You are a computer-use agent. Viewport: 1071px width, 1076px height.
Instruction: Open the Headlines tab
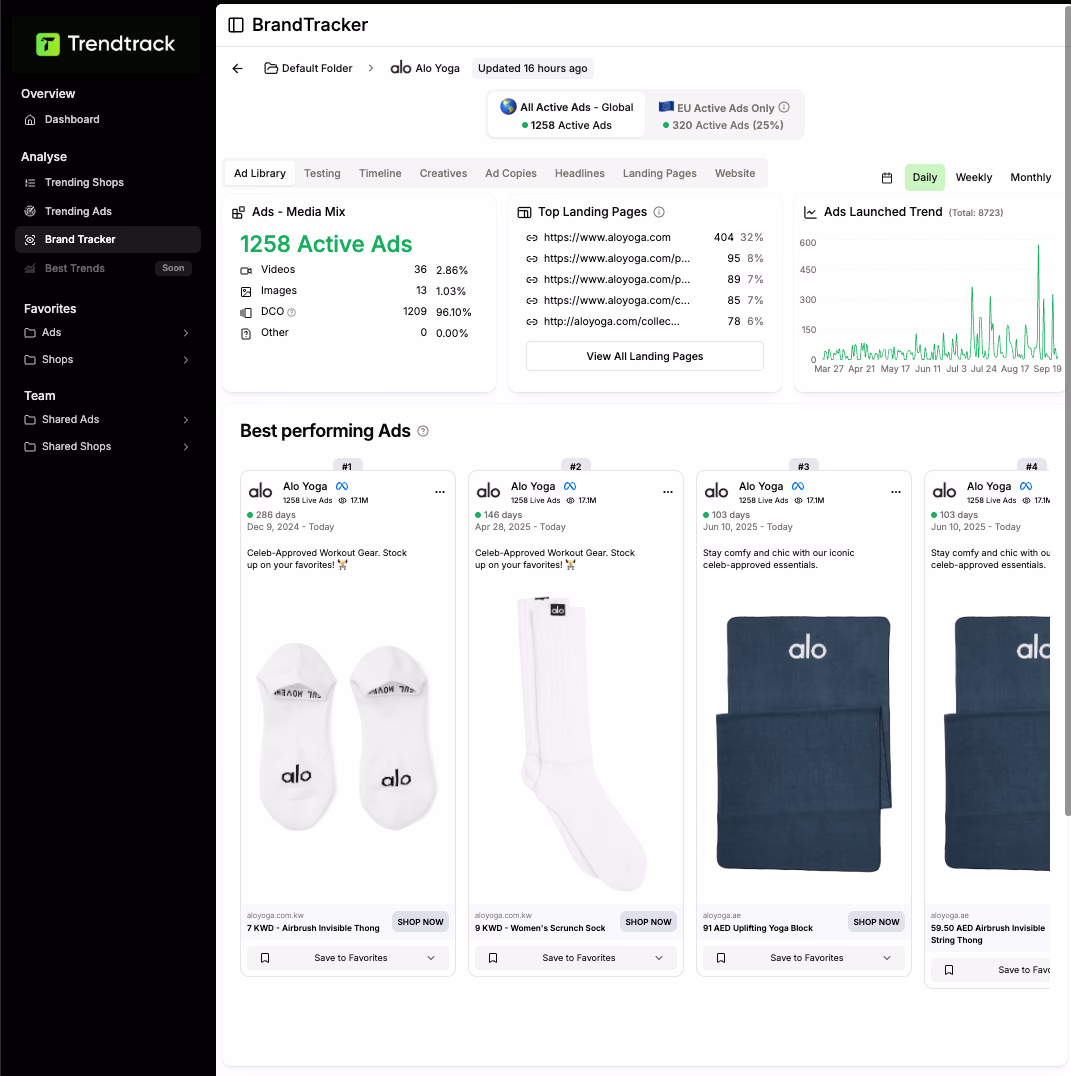[580, 174]
